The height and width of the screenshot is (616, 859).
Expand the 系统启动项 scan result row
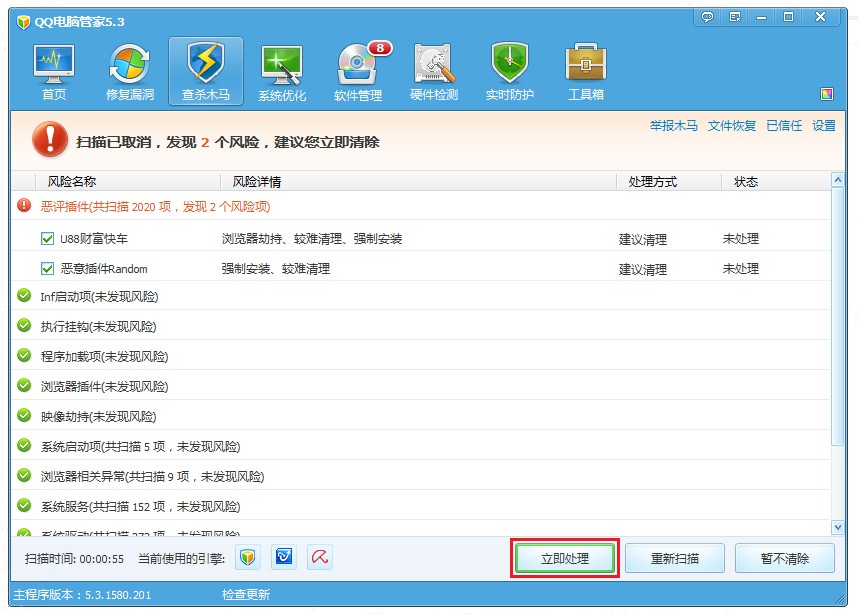140,447
